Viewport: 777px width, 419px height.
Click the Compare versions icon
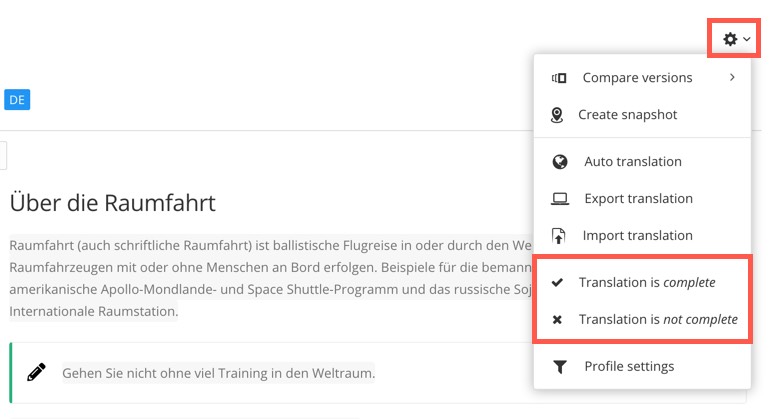click(559, 78)
